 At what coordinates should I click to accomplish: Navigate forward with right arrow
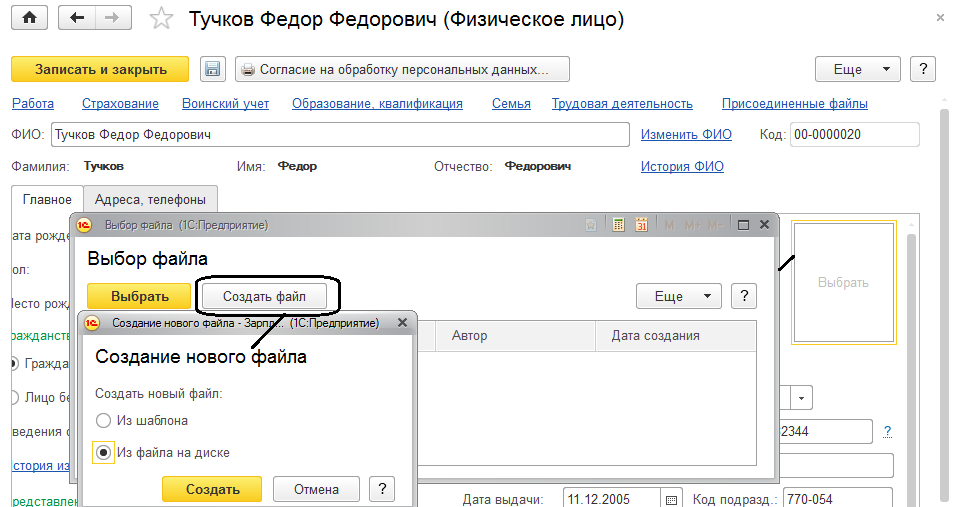pos(112,18)
